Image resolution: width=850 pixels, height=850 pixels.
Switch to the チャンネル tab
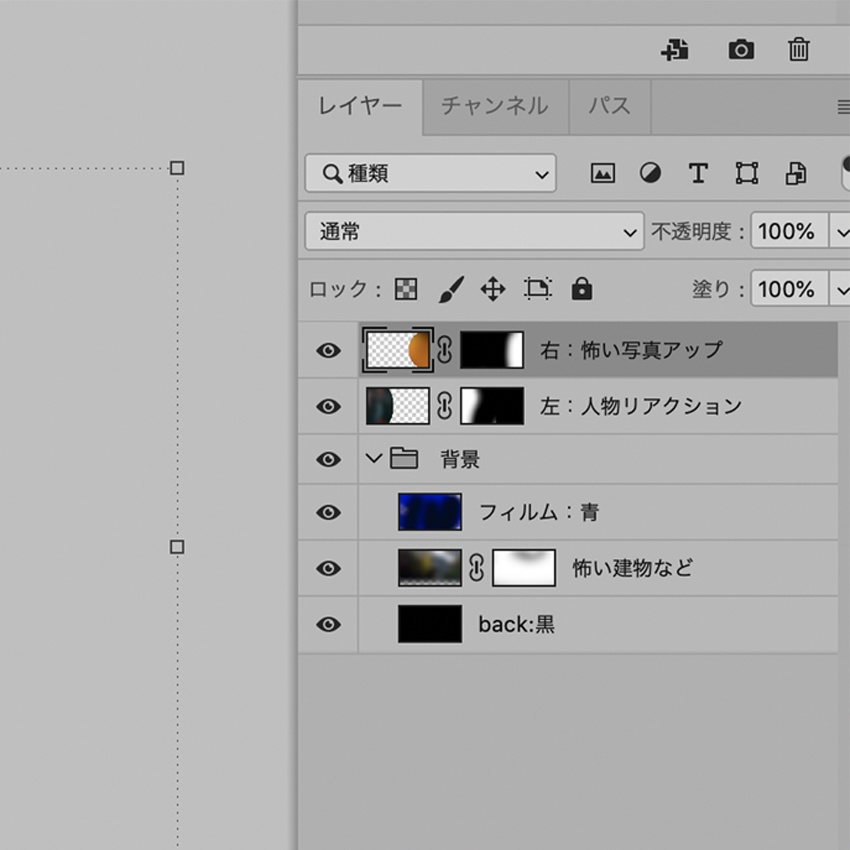(495, 106)
